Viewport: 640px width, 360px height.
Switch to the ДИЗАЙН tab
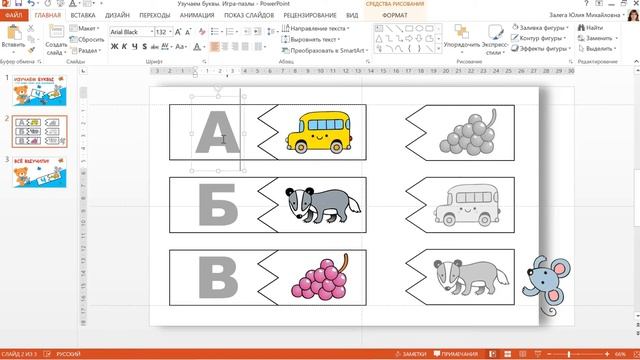(117, 15)
